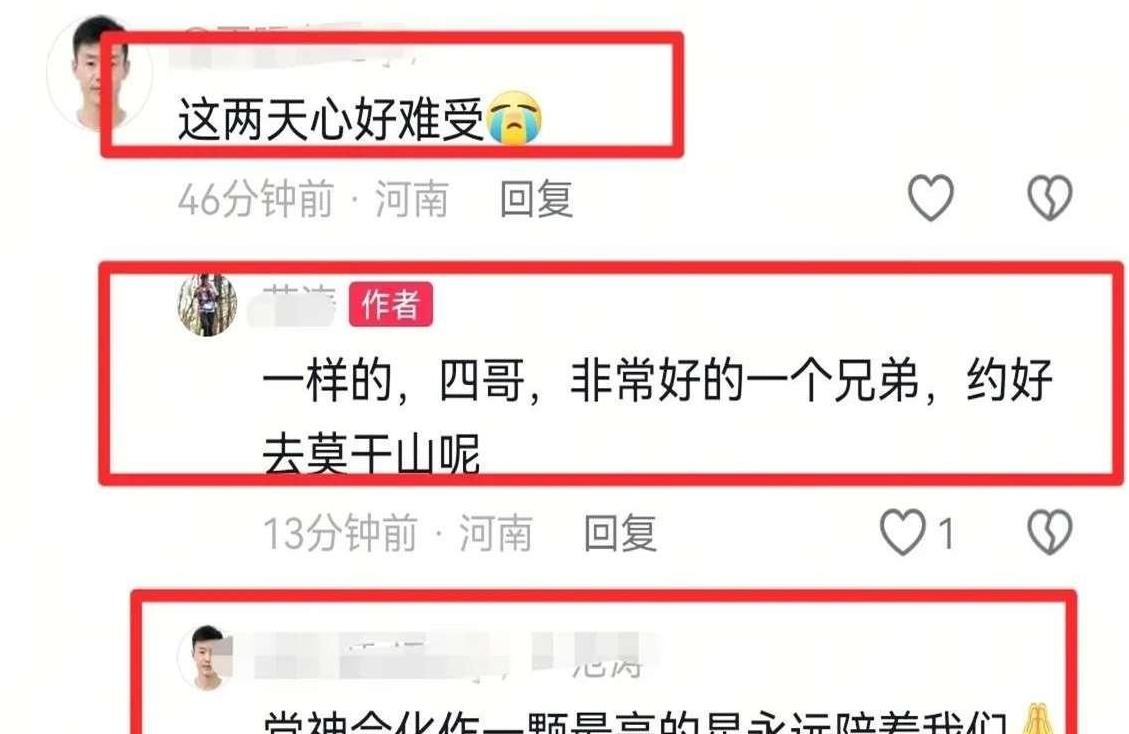Viewport: 1129px width, 734px height.
Task: Tap the timestamp "13分钟前 · 河南"
Action: tap(398, 534)
